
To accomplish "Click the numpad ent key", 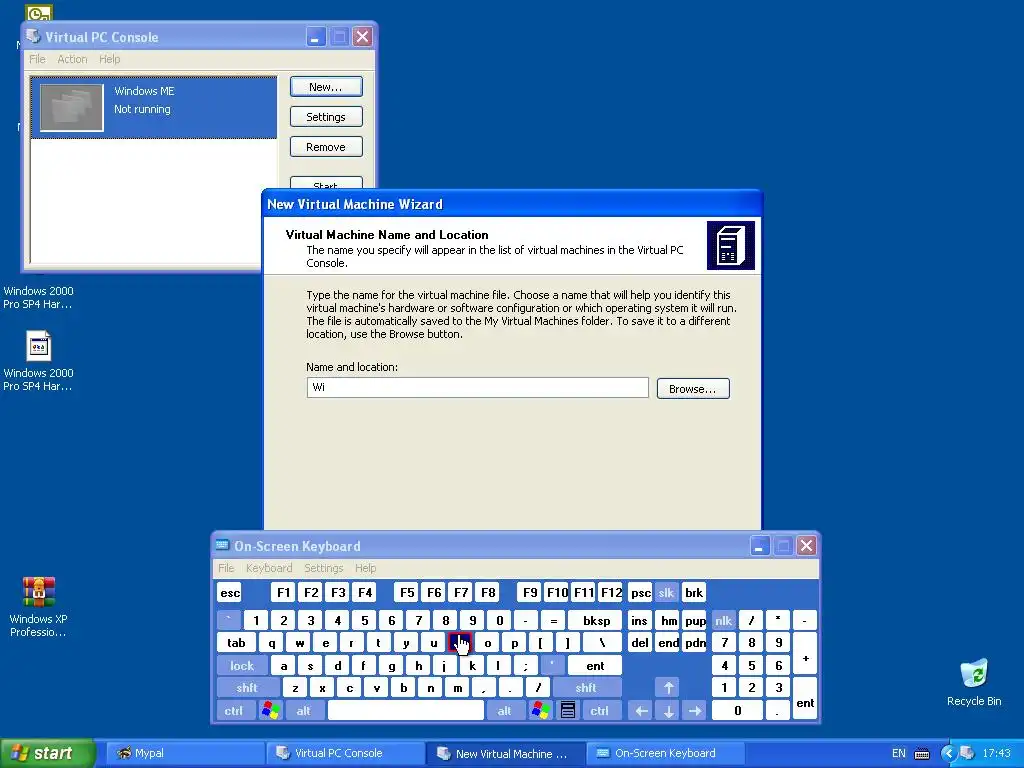I will click(x=805, y=699).
